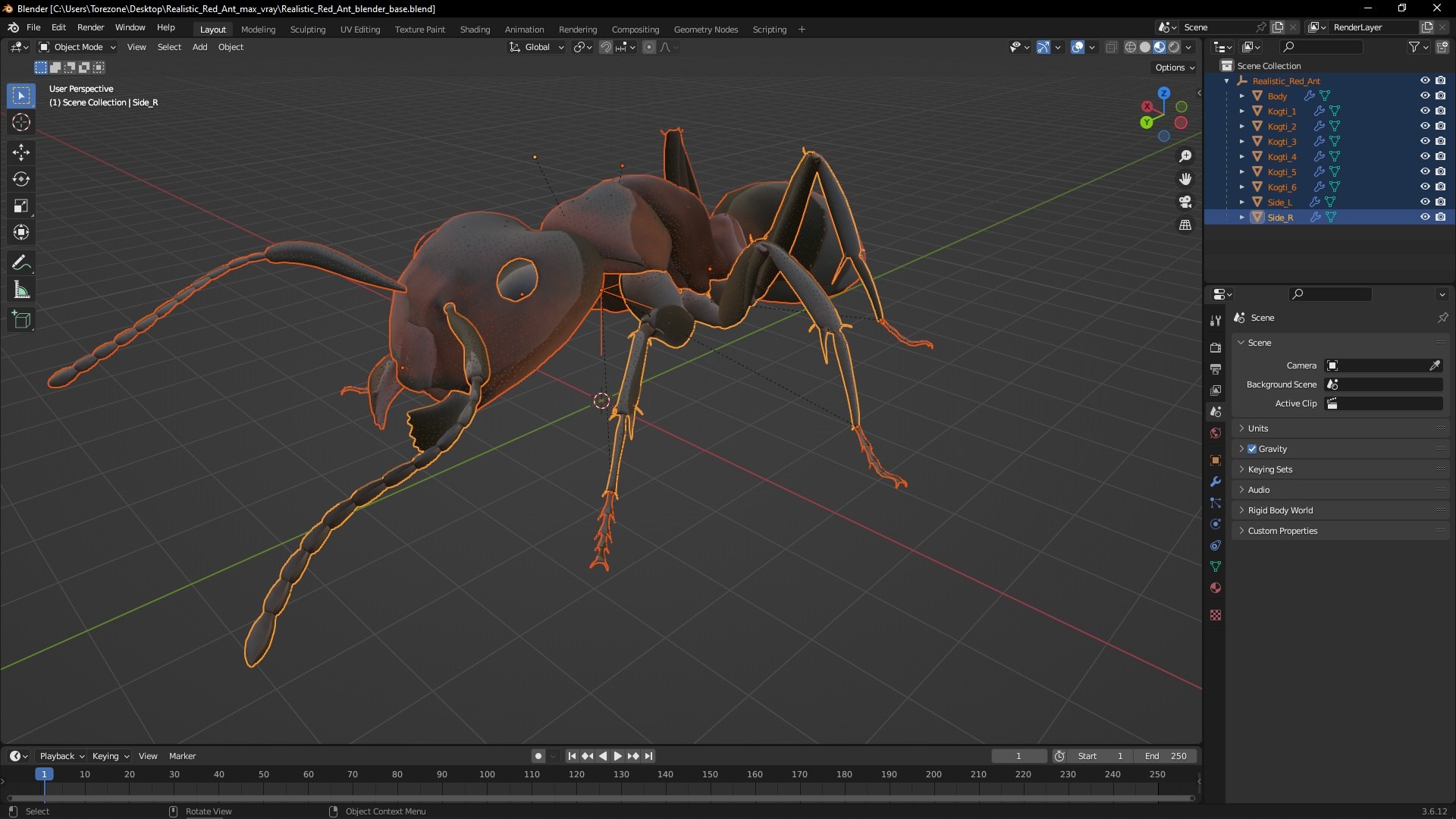Select the Add Cube tool
The image size is (1456, 819).
point(21,320)
